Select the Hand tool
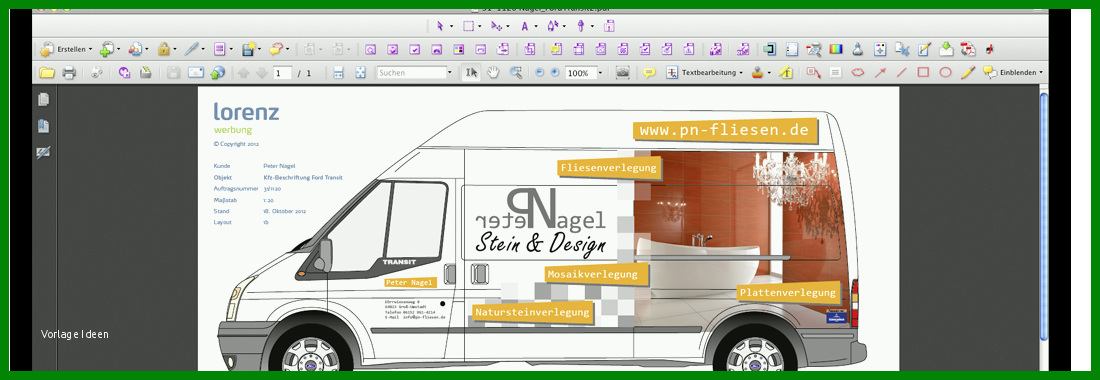The image size is (1100, 380). 493,72
